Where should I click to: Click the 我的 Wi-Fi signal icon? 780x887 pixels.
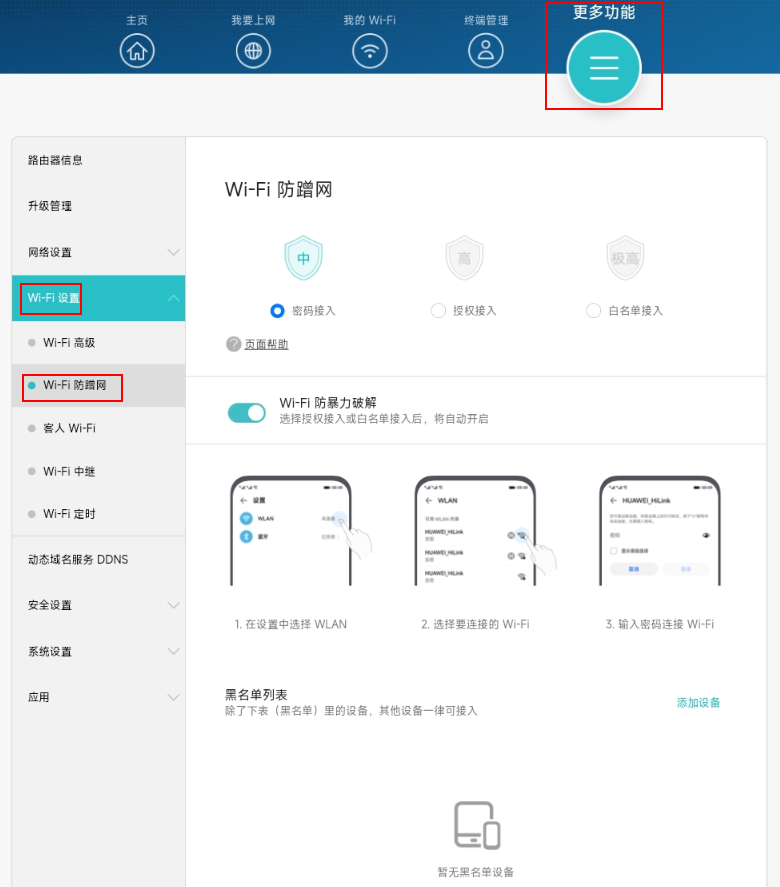pyautogui.click(x=370, y=51)
